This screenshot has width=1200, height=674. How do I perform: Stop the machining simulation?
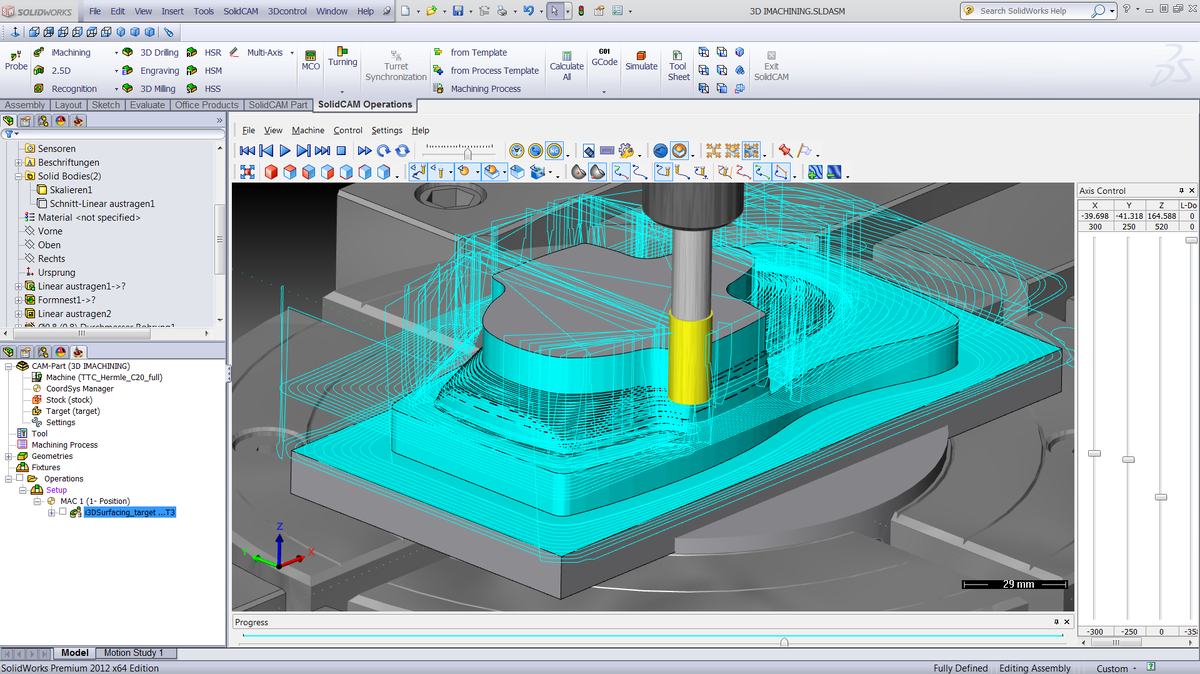(341, 150)
